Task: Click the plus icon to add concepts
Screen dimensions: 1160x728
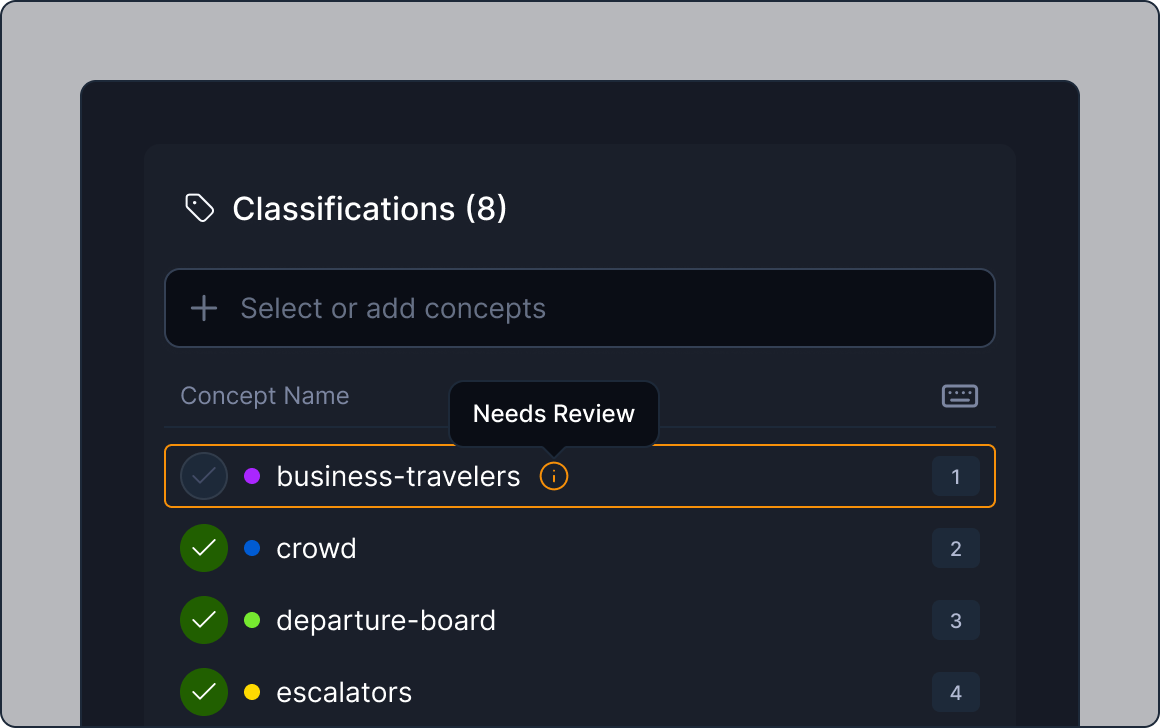Action: click(x=204, y=308)
